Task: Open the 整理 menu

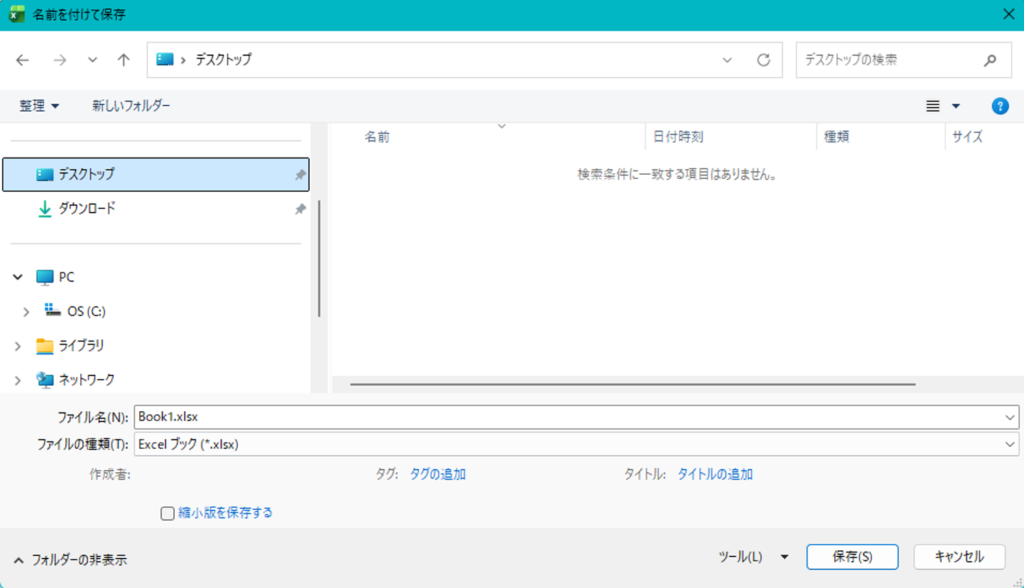Action: pyautogui.click(x=39, y=106)
